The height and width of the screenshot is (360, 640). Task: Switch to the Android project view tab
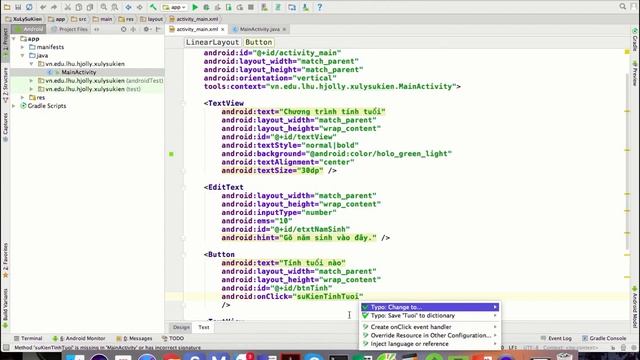tap(29, 29)
